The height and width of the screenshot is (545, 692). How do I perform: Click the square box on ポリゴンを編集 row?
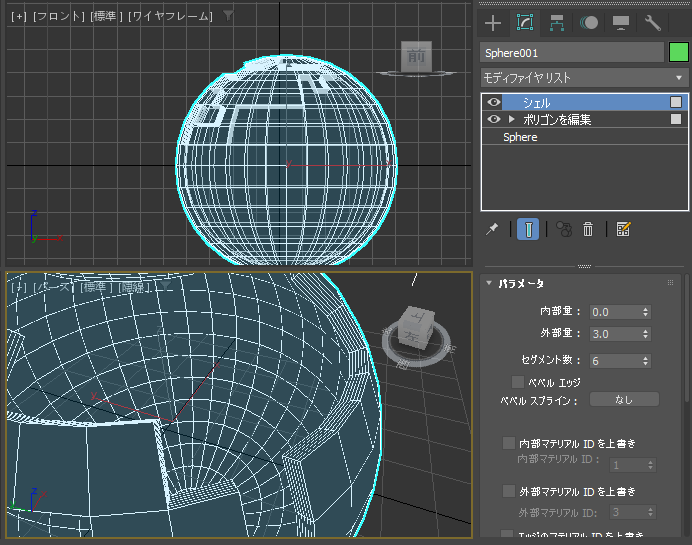676,119
